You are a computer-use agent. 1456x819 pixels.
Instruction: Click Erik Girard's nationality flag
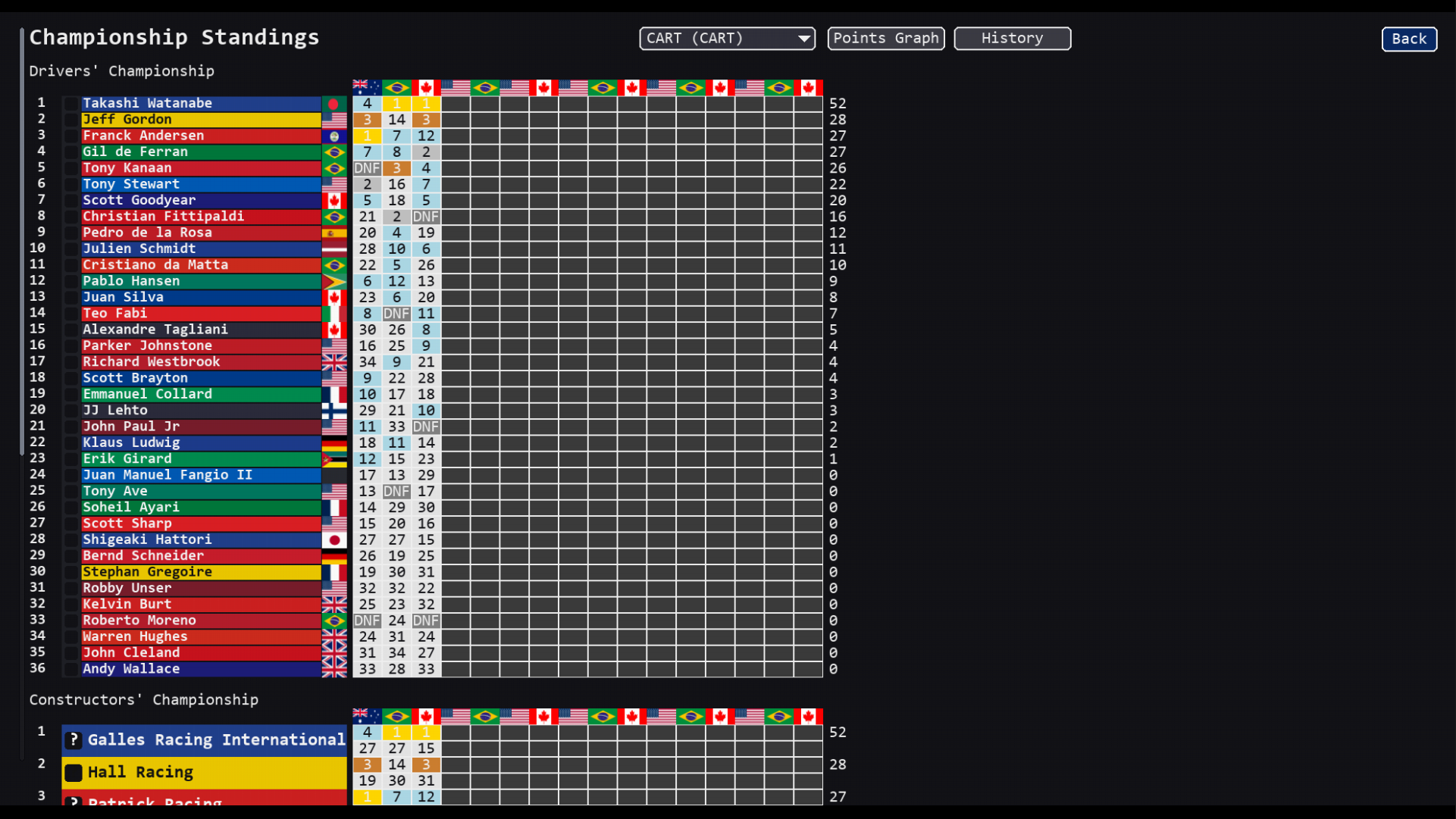tap(334, 459)
